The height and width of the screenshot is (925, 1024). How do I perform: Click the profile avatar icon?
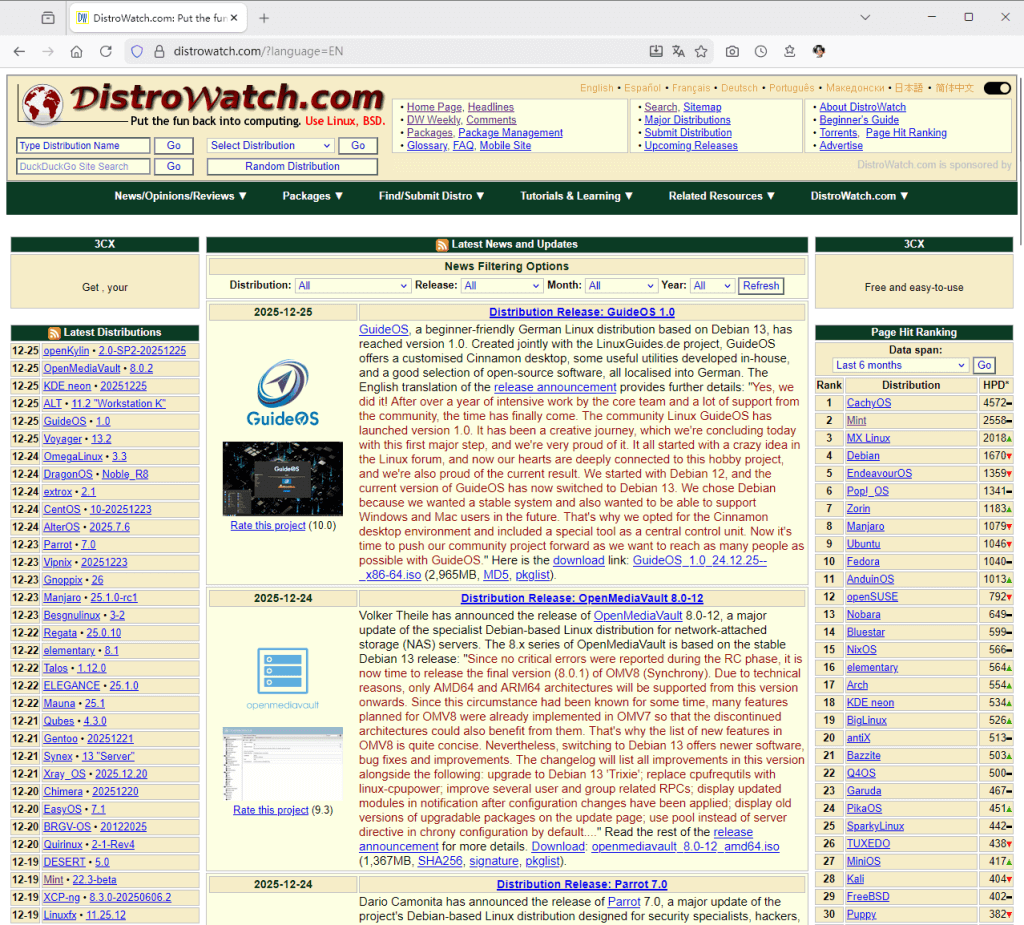point(818,51)
